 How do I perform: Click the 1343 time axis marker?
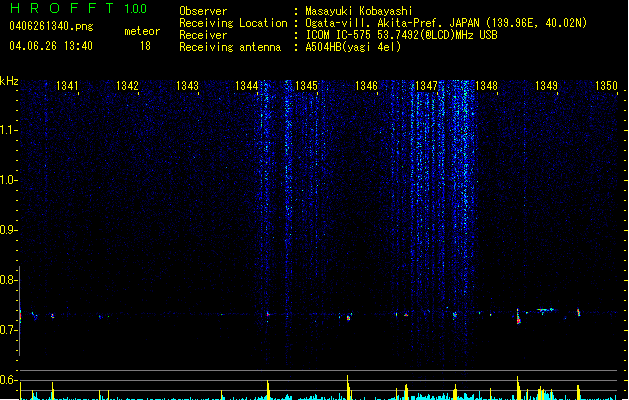pos(187,86)
